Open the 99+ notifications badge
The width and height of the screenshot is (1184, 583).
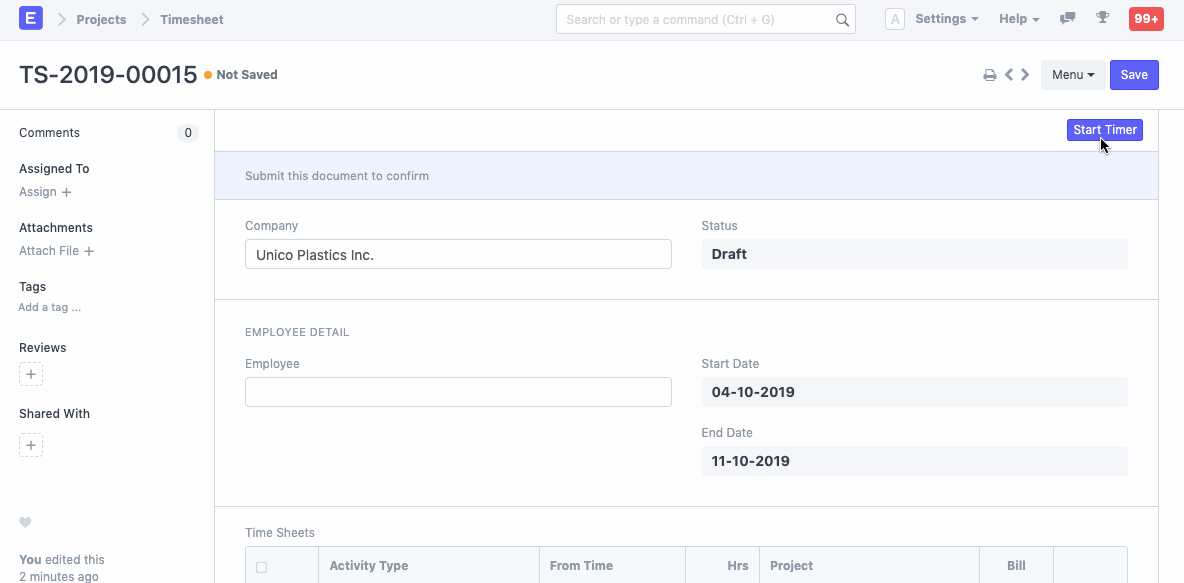tap(1145, 18)
